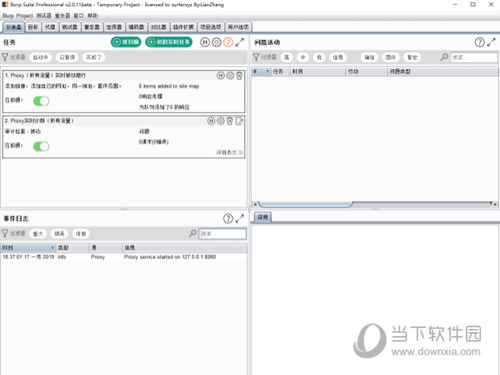This screenshot has width=500, height=375.
Task: Open settings gear for task 1
Action: point(230,76)
